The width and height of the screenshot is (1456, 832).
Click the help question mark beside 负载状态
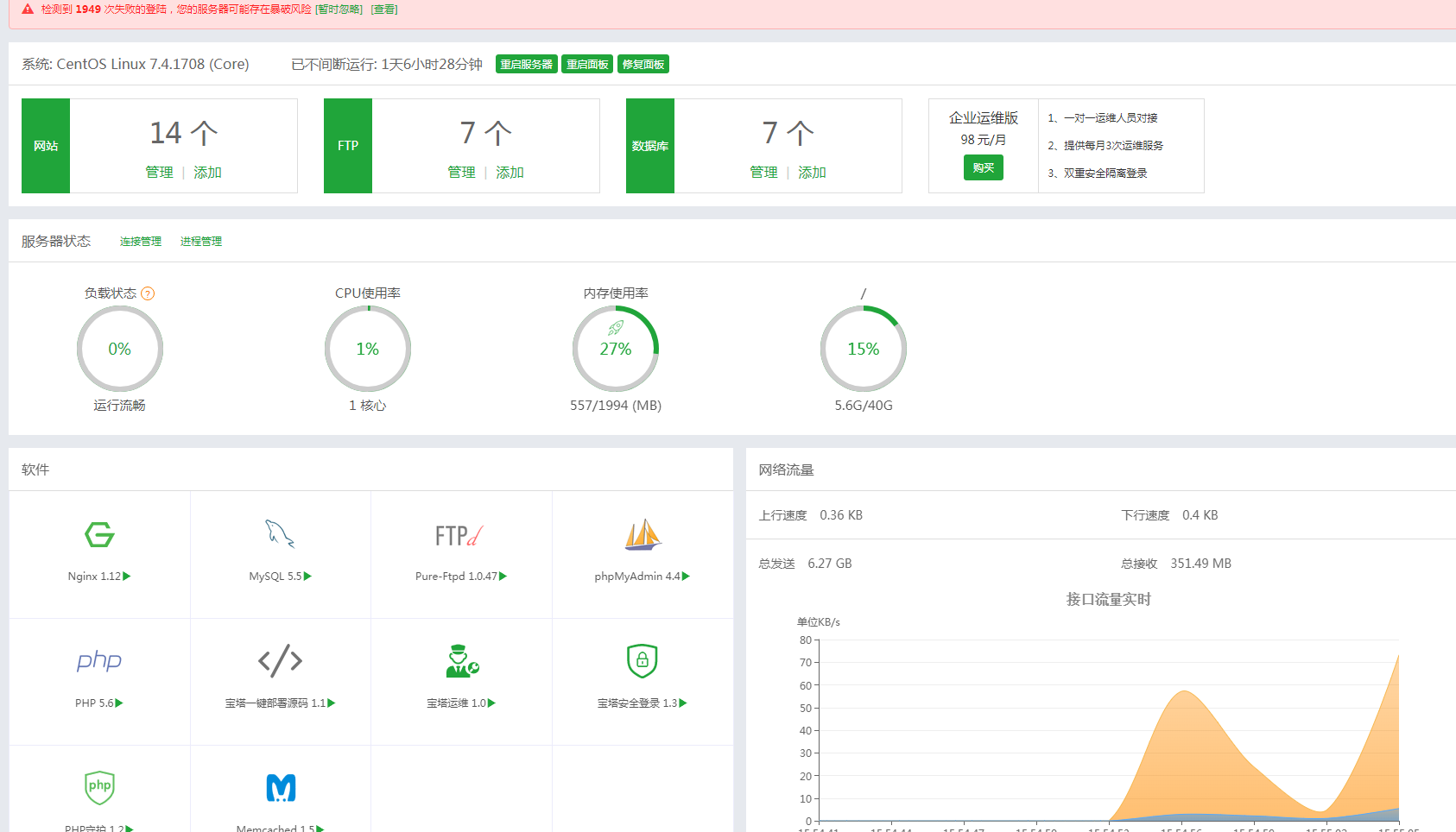point(148,293)
